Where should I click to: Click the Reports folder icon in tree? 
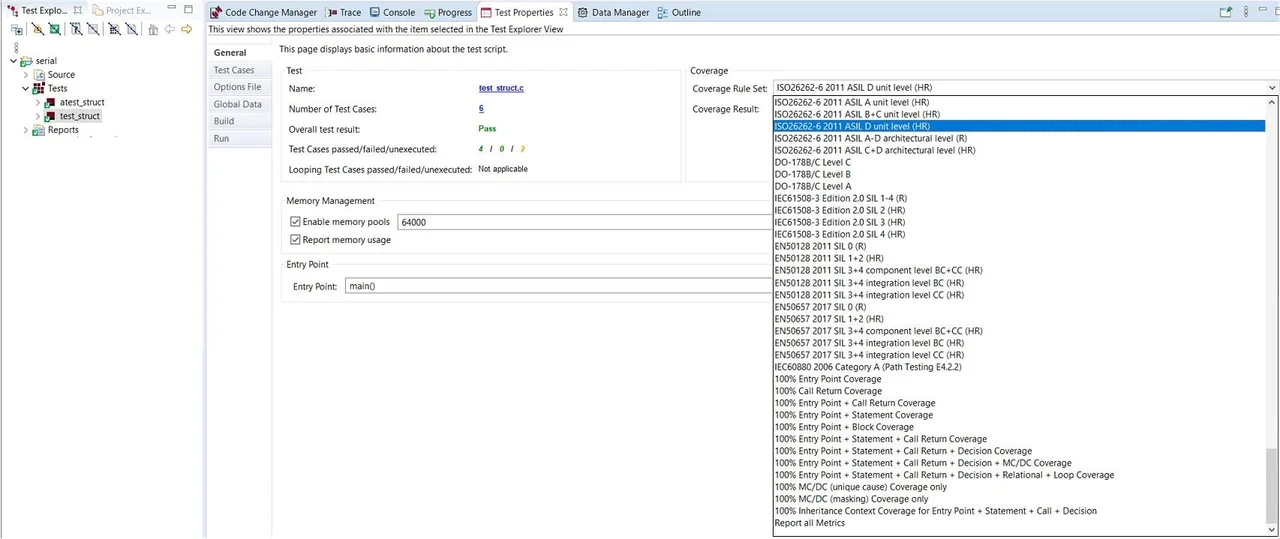click(39, 130)
